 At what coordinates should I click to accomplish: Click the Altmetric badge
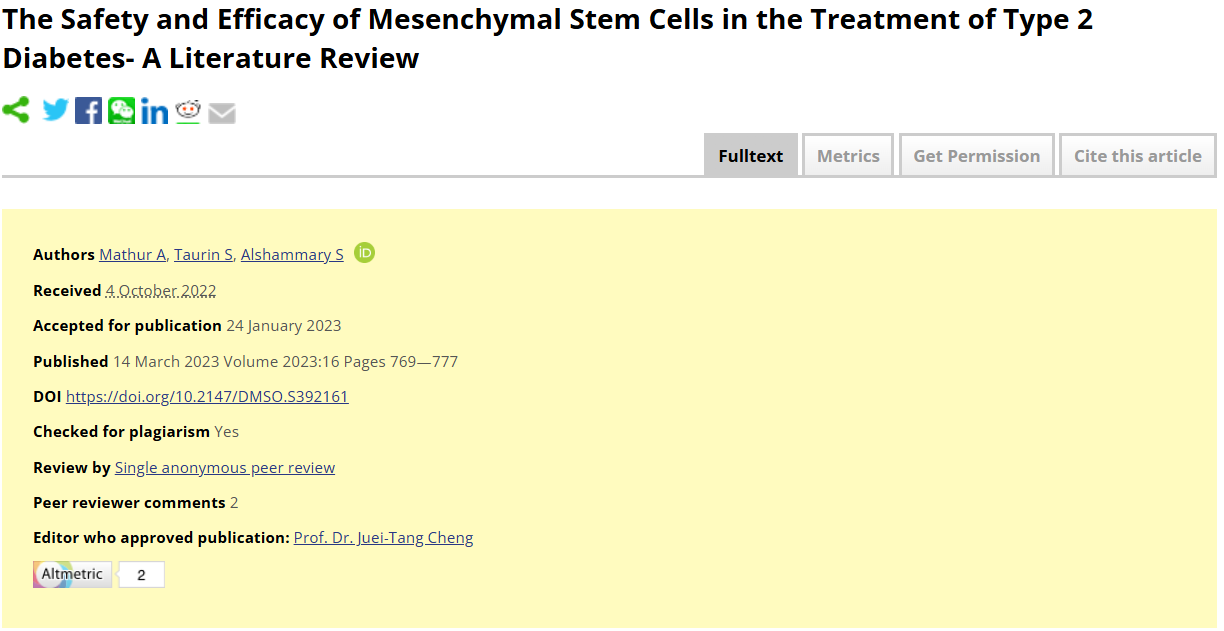(x=72, y=574)
